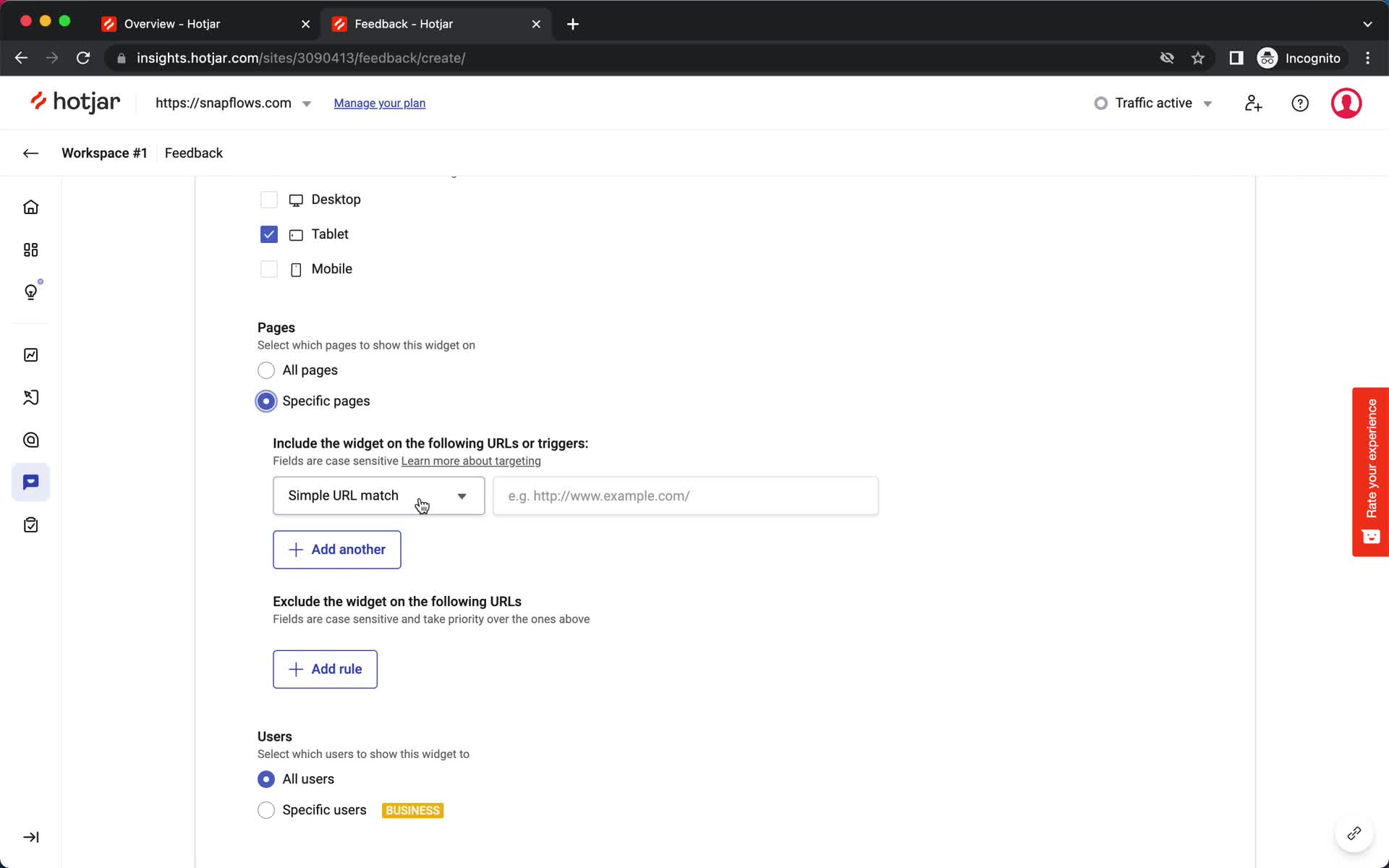Click the Surveys icon in sidebar
Screen dimensions: 1389x868
(31, 525)
